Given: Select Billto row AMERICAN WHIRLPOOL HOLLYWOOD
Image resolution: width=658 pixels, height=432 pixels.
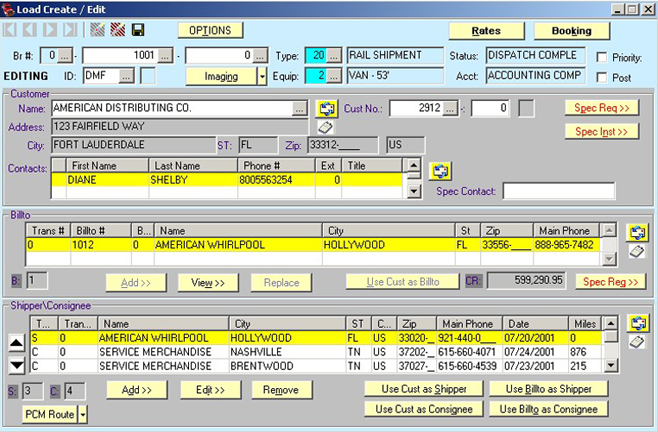Looking at the screenshot, I should 313,245.
